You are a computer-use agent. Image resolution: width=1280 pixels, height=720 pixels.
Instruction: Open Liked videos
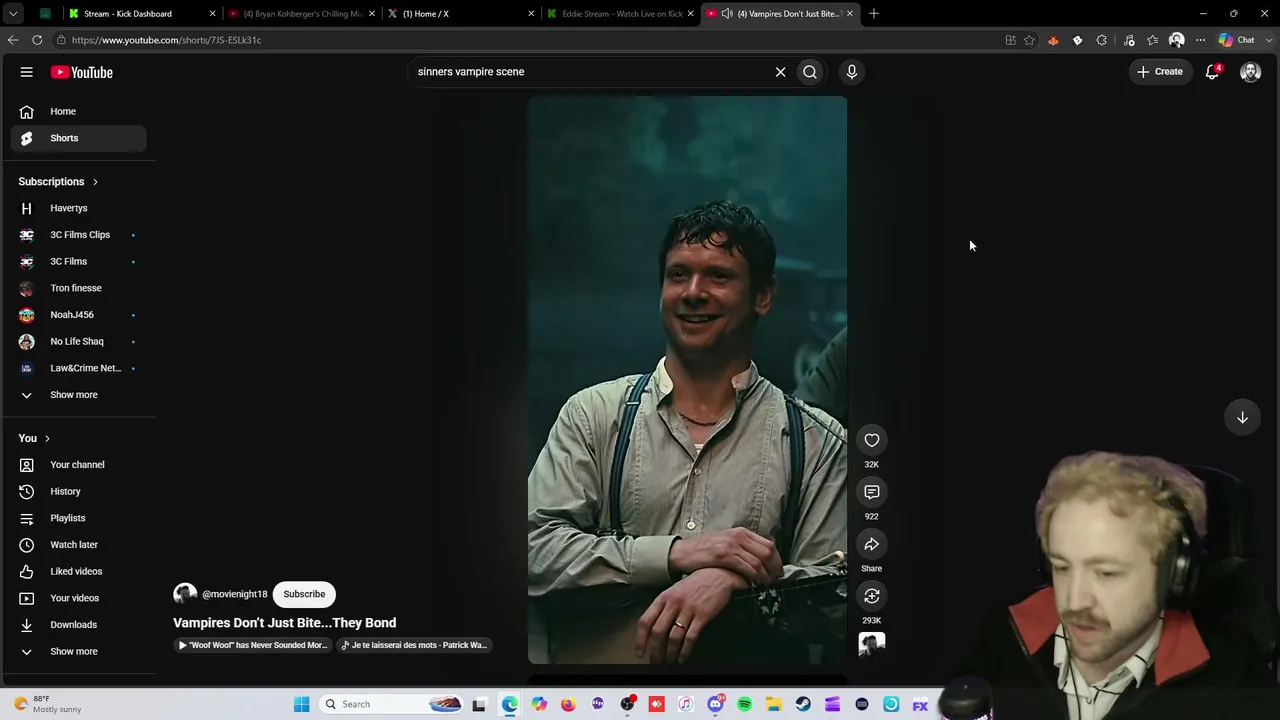tap(78, 571)
